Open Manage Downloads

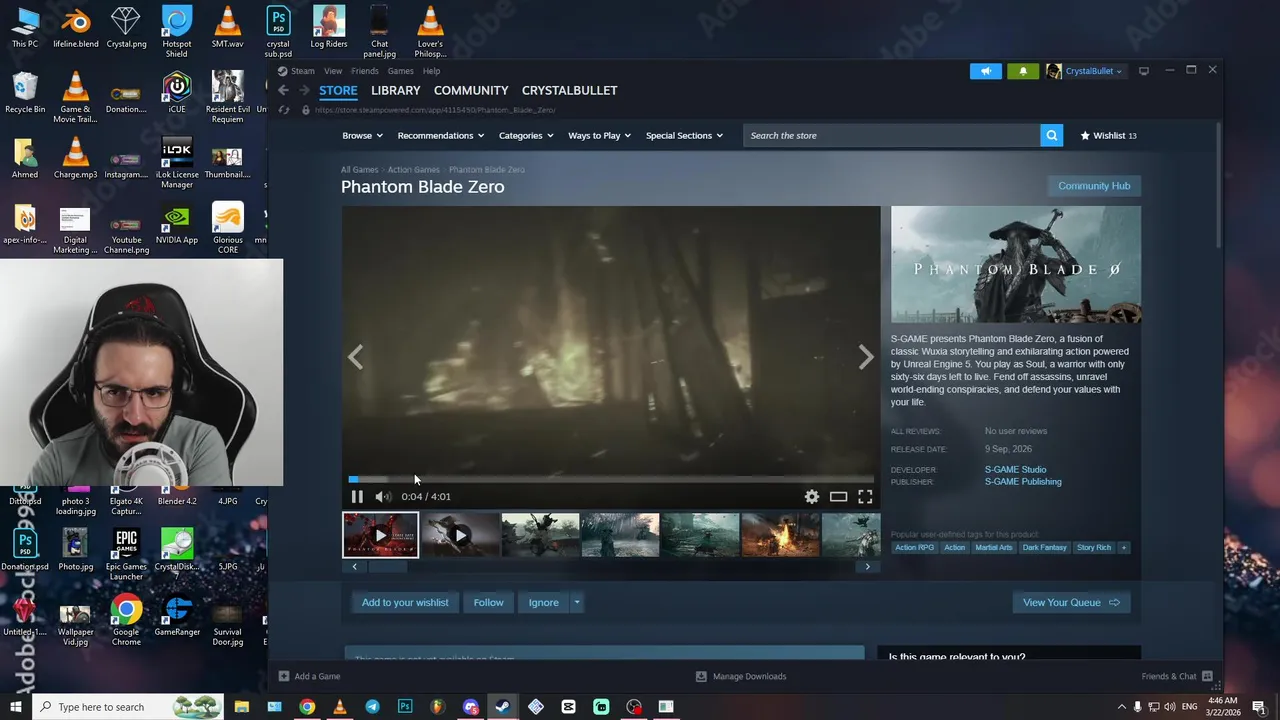tap(741, 676)
